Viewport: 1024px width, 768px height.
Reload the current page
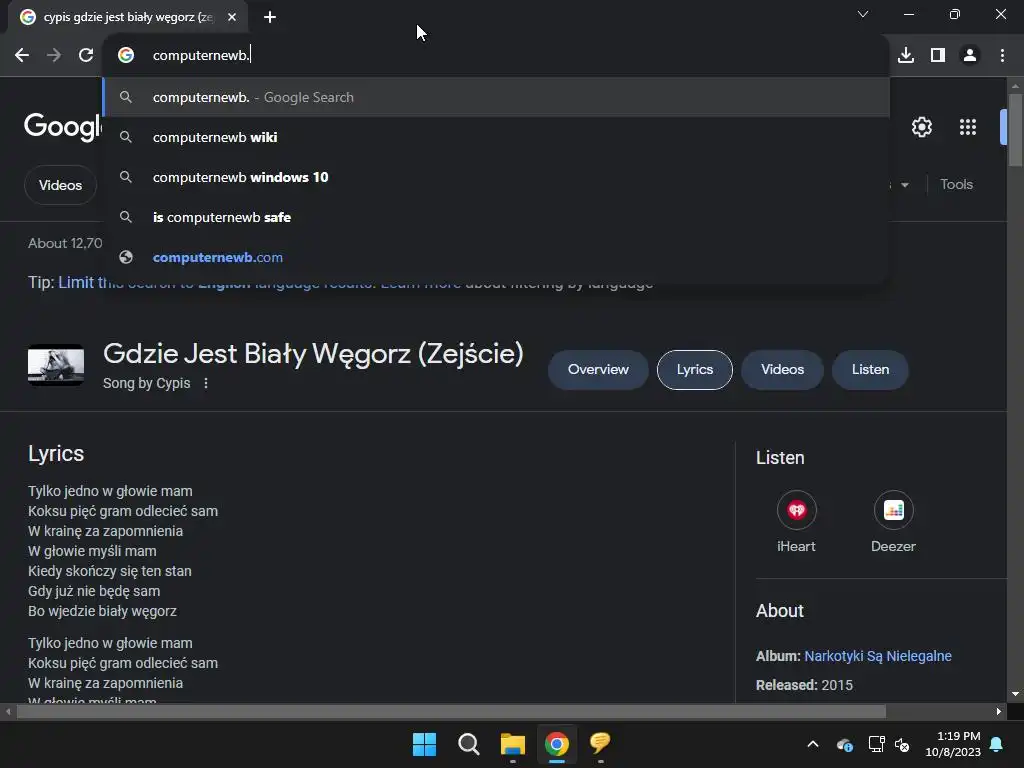point(86,56)
